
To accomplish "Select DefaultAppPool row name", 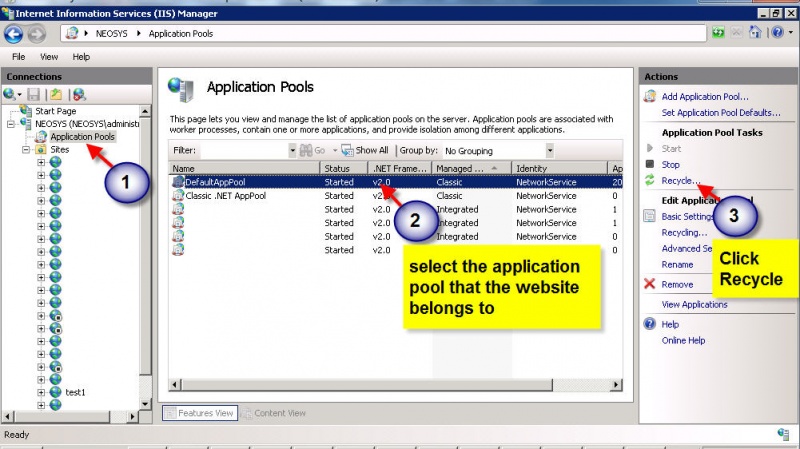I will click(x=215, y=182).
